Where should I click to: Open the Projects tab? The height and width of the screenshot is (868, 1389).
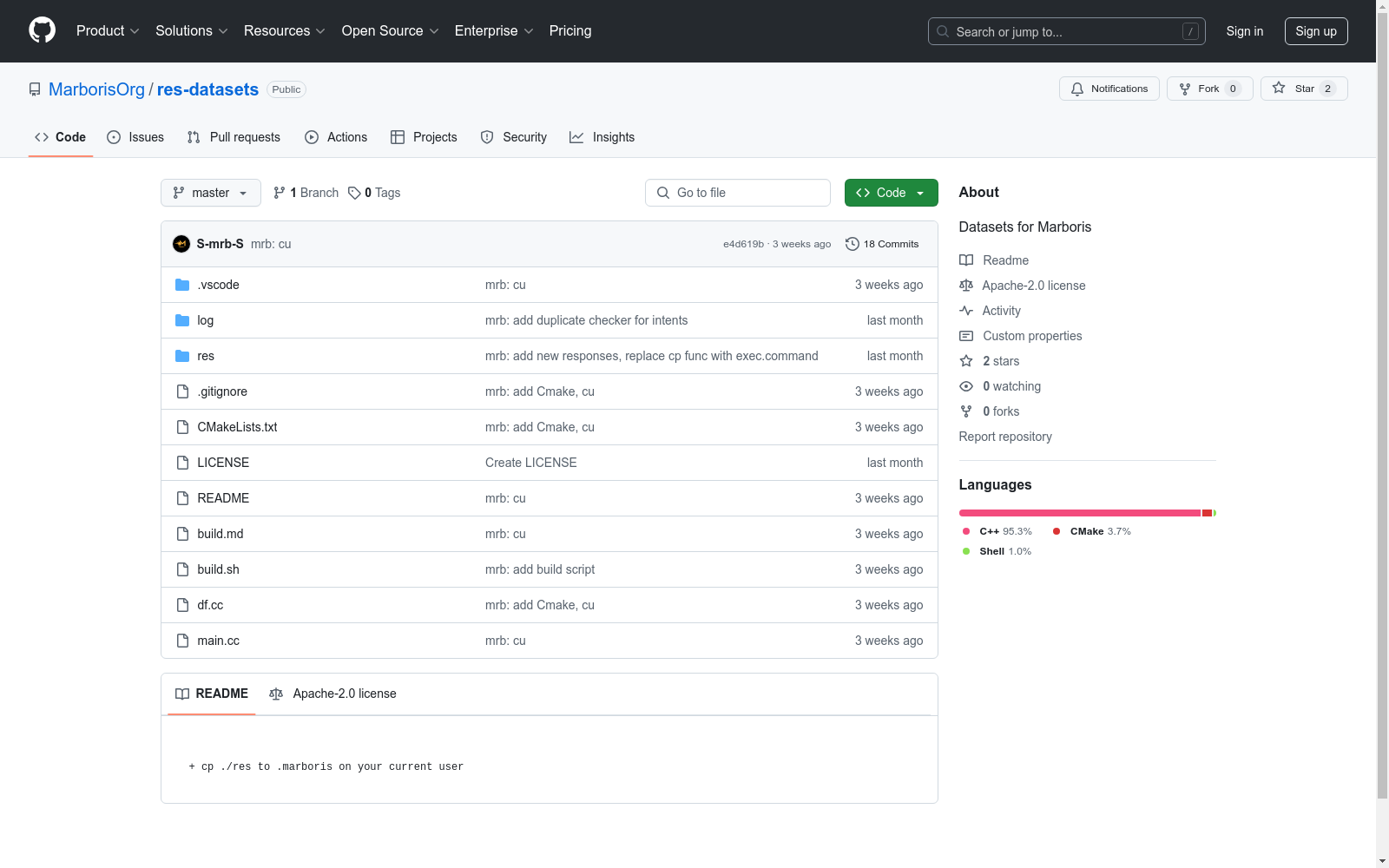(x=424, y=137)
